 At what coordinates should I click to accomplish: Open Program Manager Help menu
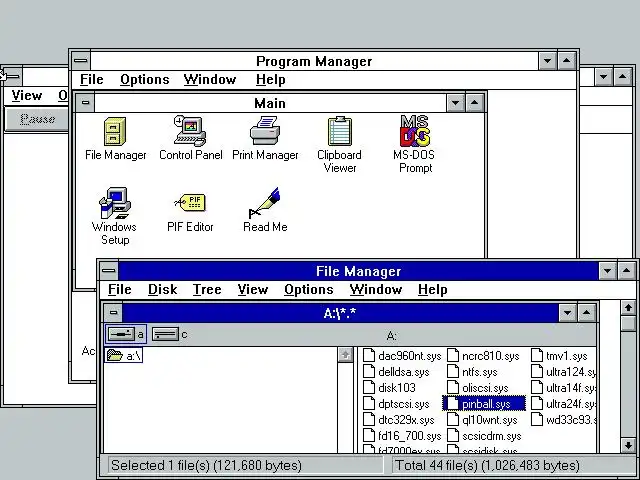coord(270,80)
